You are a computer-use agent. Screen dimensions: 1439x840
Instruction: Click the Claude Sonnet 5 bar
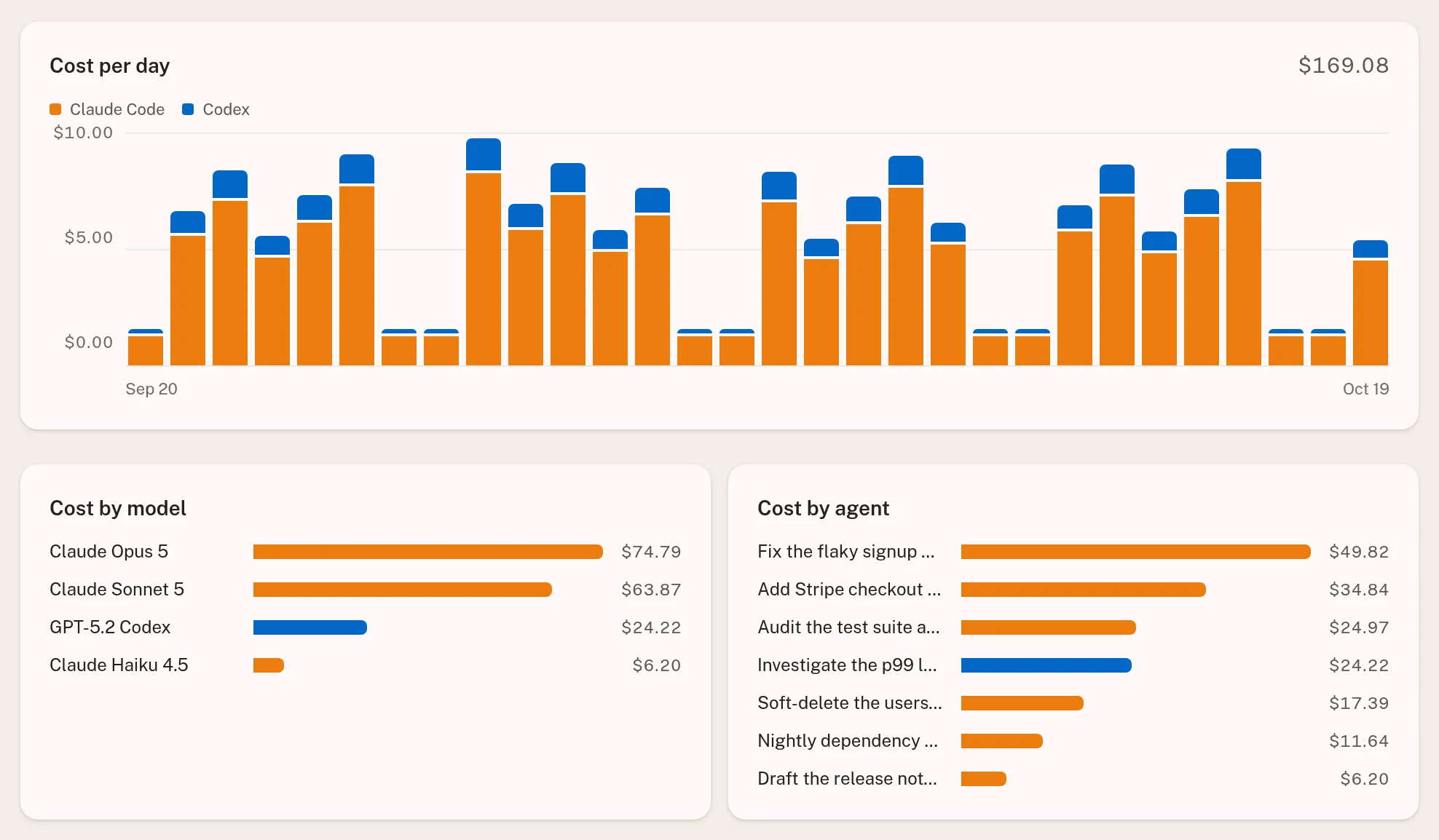tap(403, 590)
